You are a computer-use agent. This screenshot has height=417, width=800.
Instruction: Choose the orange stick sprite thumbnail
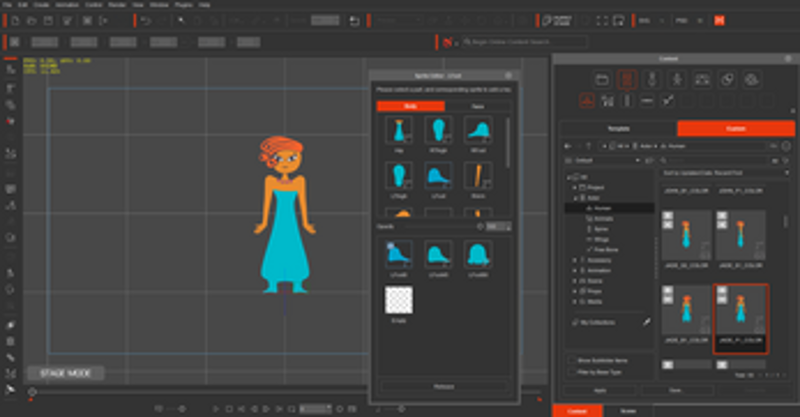pyautogui.click(x=478, y=175)
